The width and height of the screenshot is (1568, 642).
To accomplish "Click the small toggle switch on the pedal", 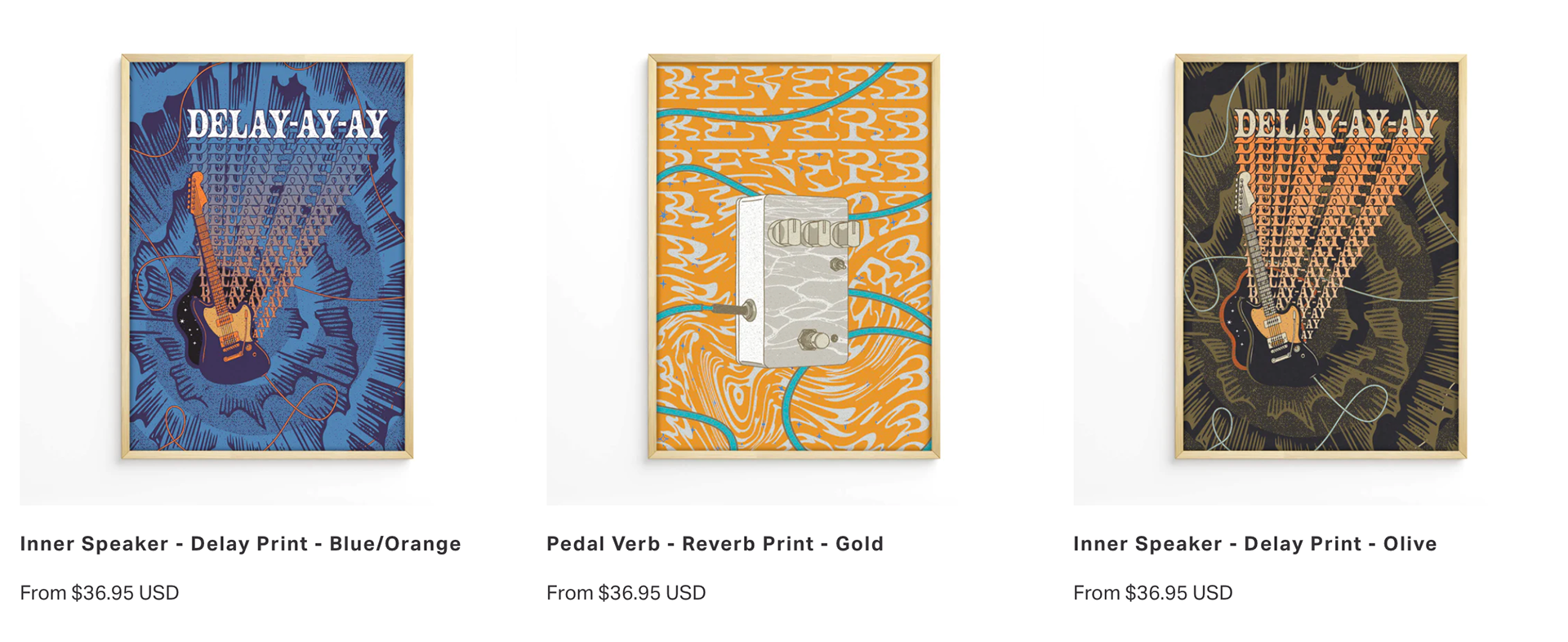I will (837, 265).
